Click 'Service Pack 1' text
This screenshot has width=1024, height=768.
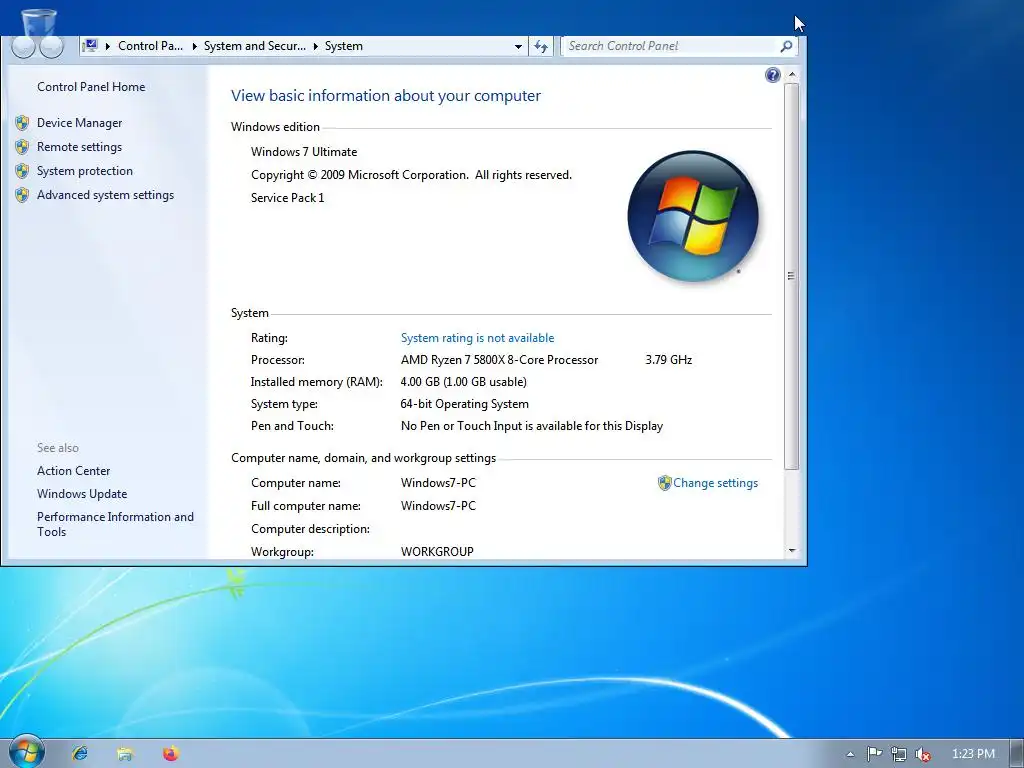[x=287, y=198]
